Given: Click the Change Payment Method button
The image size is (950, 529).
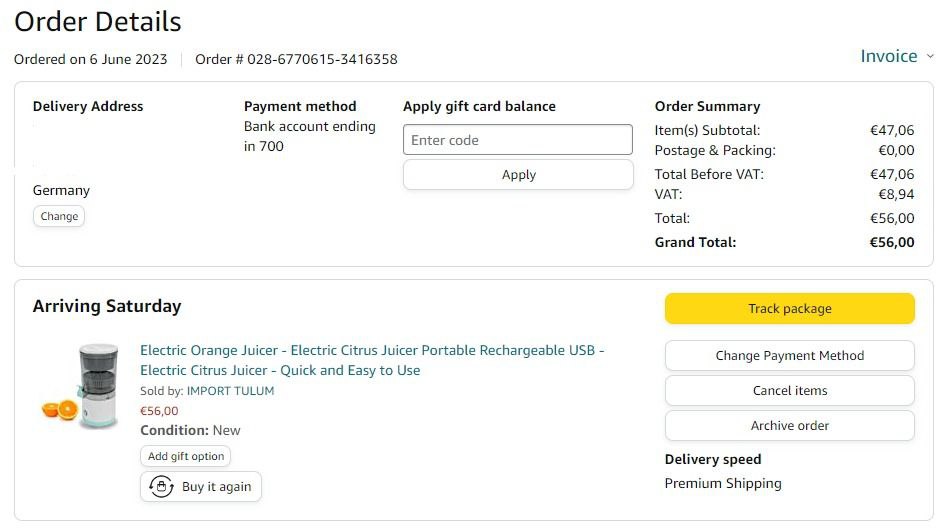Looking at the screenshot, I should click(789, 356).
